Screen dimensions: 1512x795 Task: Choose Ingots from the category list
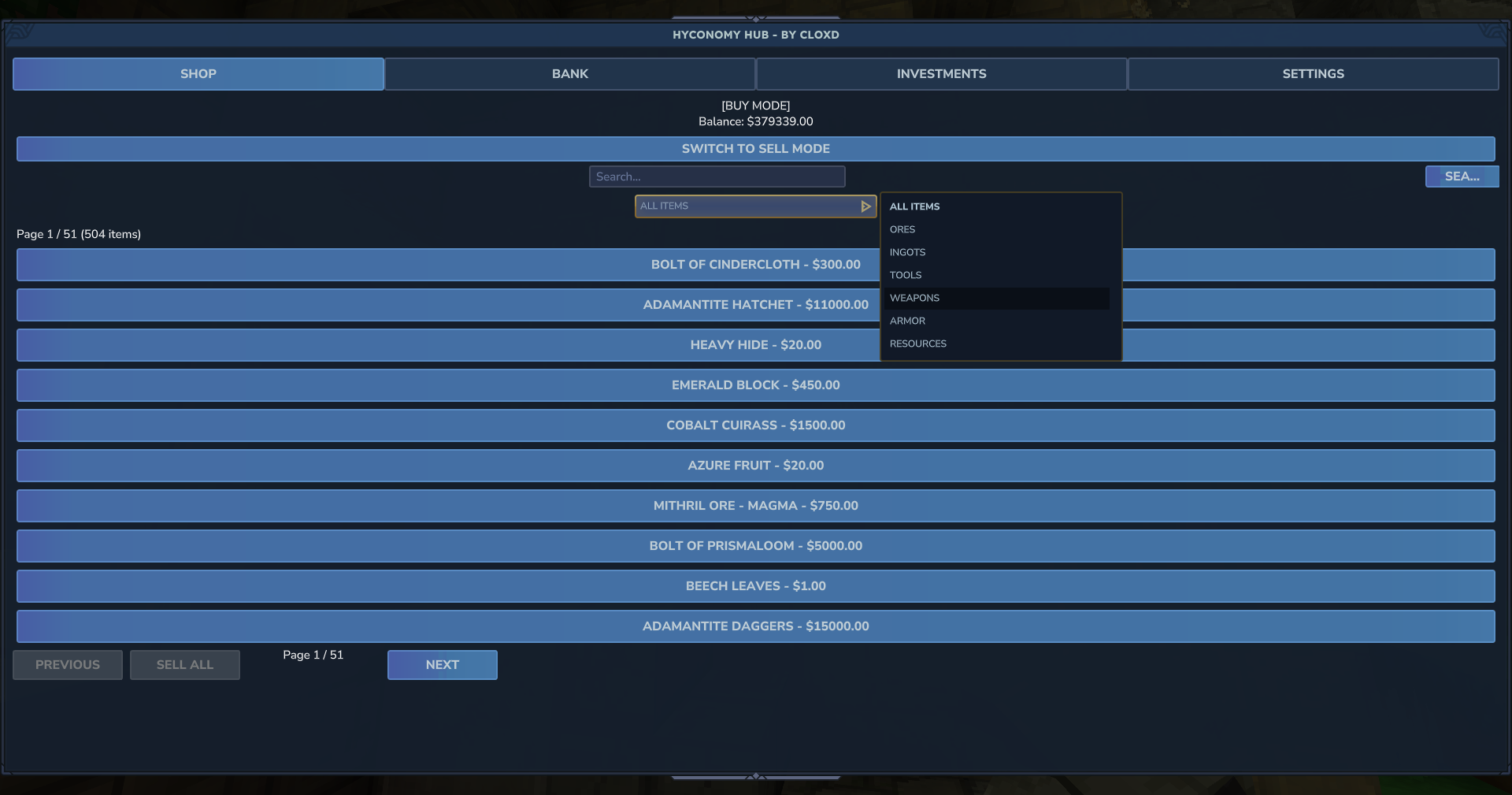pos(907,252)
